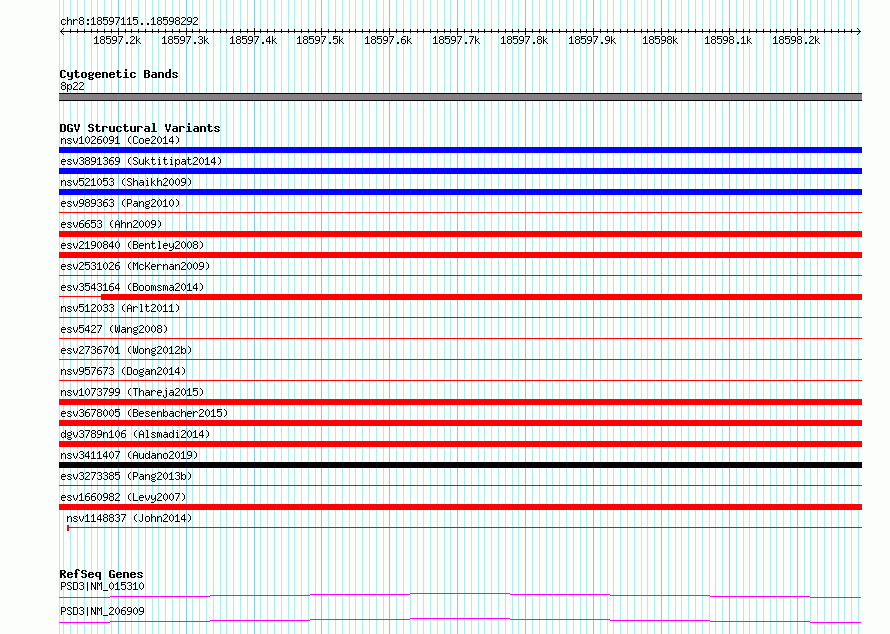Click the red bar under esv3543164 (Boomsma2014)
The width and height of the screenshot is (890, 634).
pos(481,297)
